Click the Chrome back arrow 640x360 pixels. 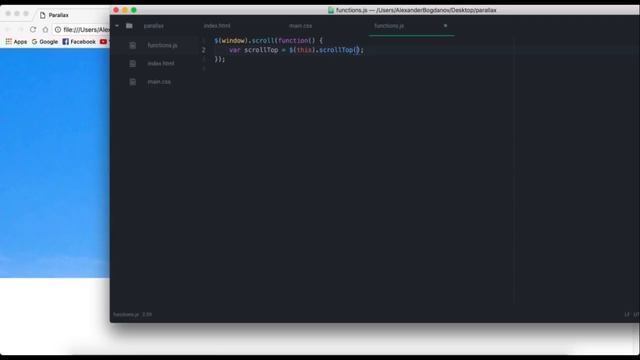pyautogui.click(x=8, y=29)
